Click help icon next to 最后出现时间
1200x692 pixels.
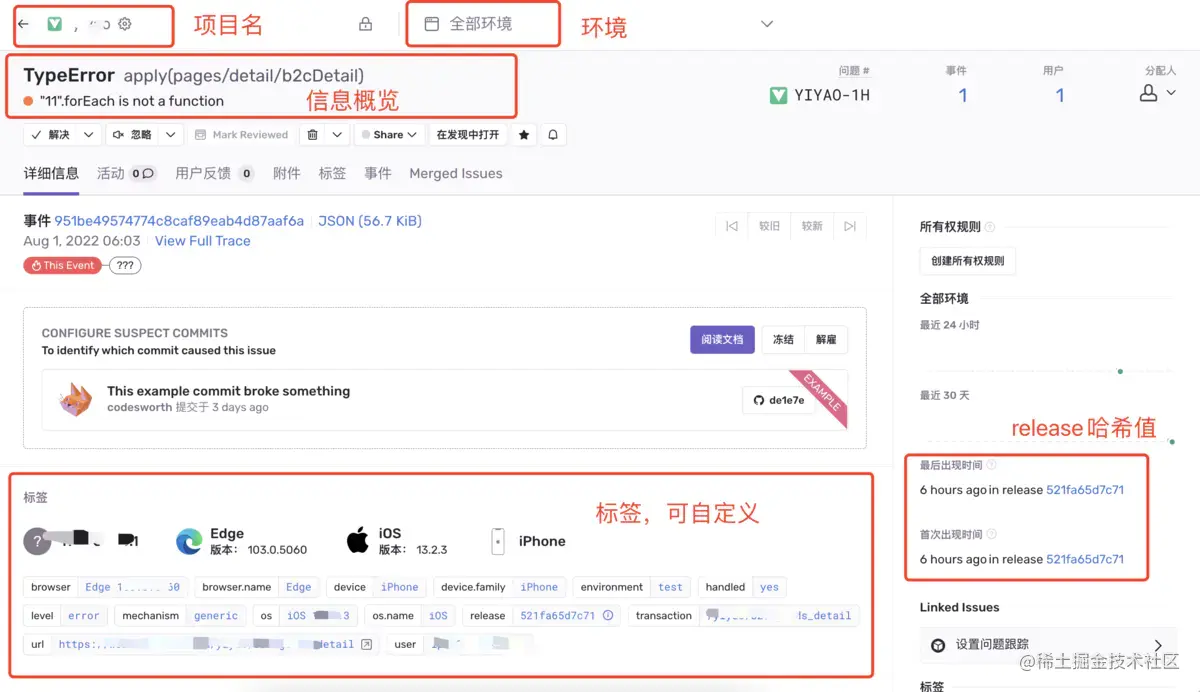point(991,465)
